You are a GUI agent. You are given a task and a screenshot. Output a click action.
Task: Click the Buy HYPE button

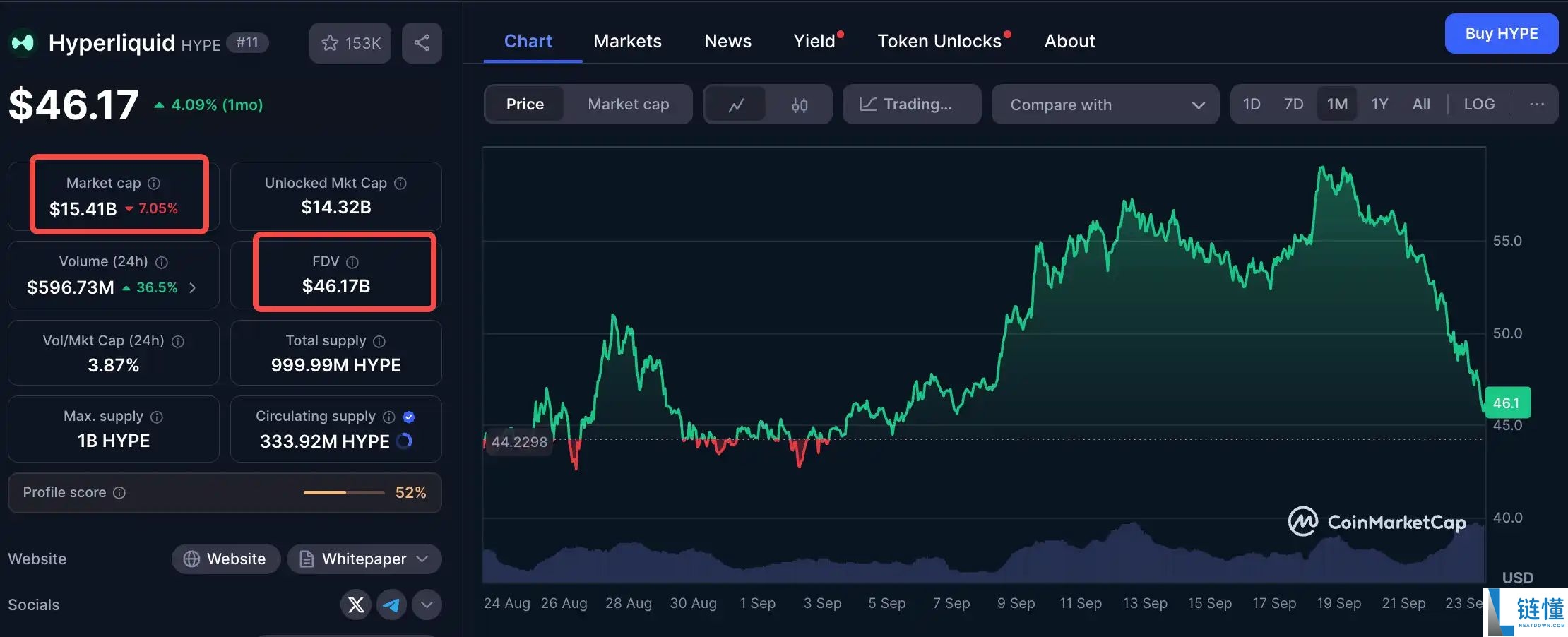point(1502,34)
